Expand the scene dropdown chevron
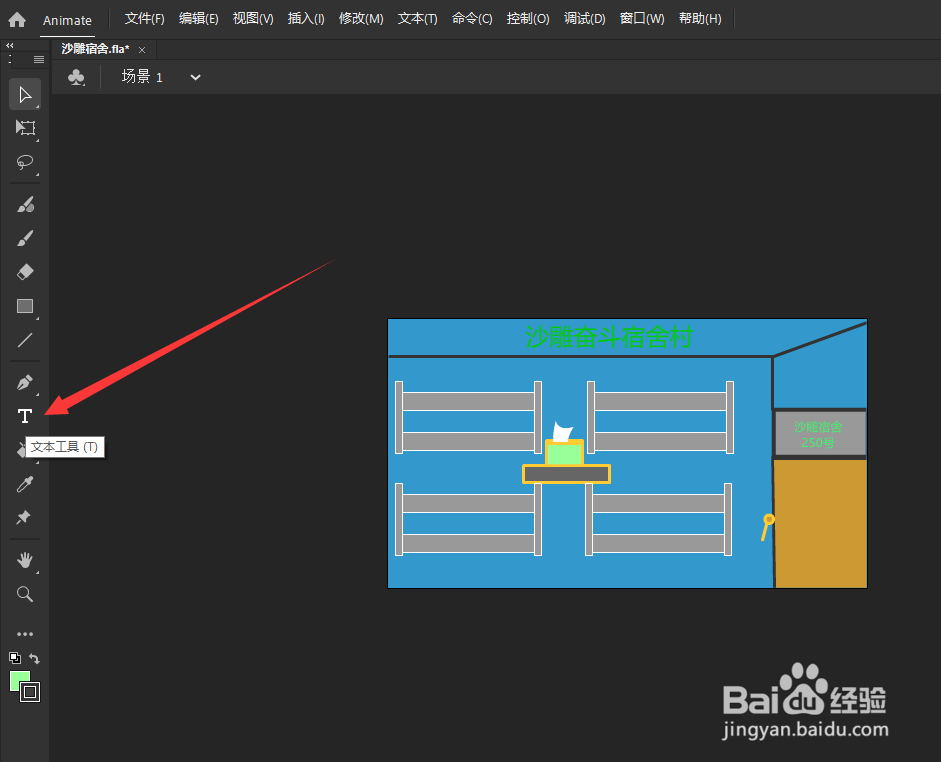This screenshot has height=762, width=941. click(x=195, y=77)
